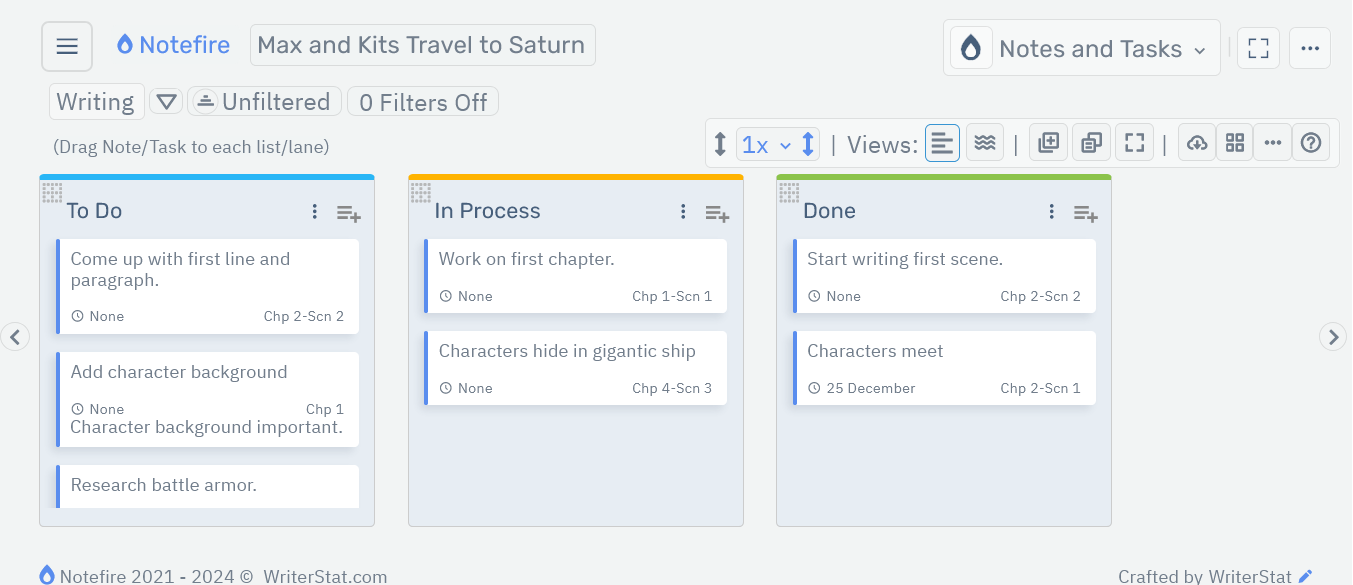This screenshot has height=585, width=1353.
Task: Open the 1x zoom level dropdown
Action: tap(767, 143)
